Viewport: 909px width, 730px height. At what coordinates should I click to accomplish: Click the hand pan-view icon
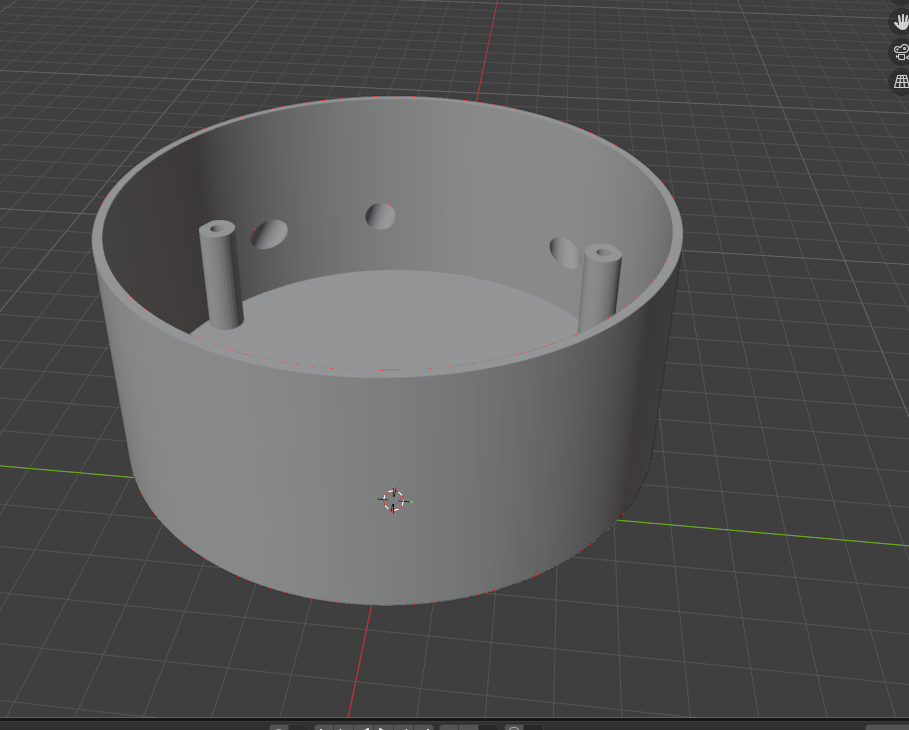tap(900, 23)
